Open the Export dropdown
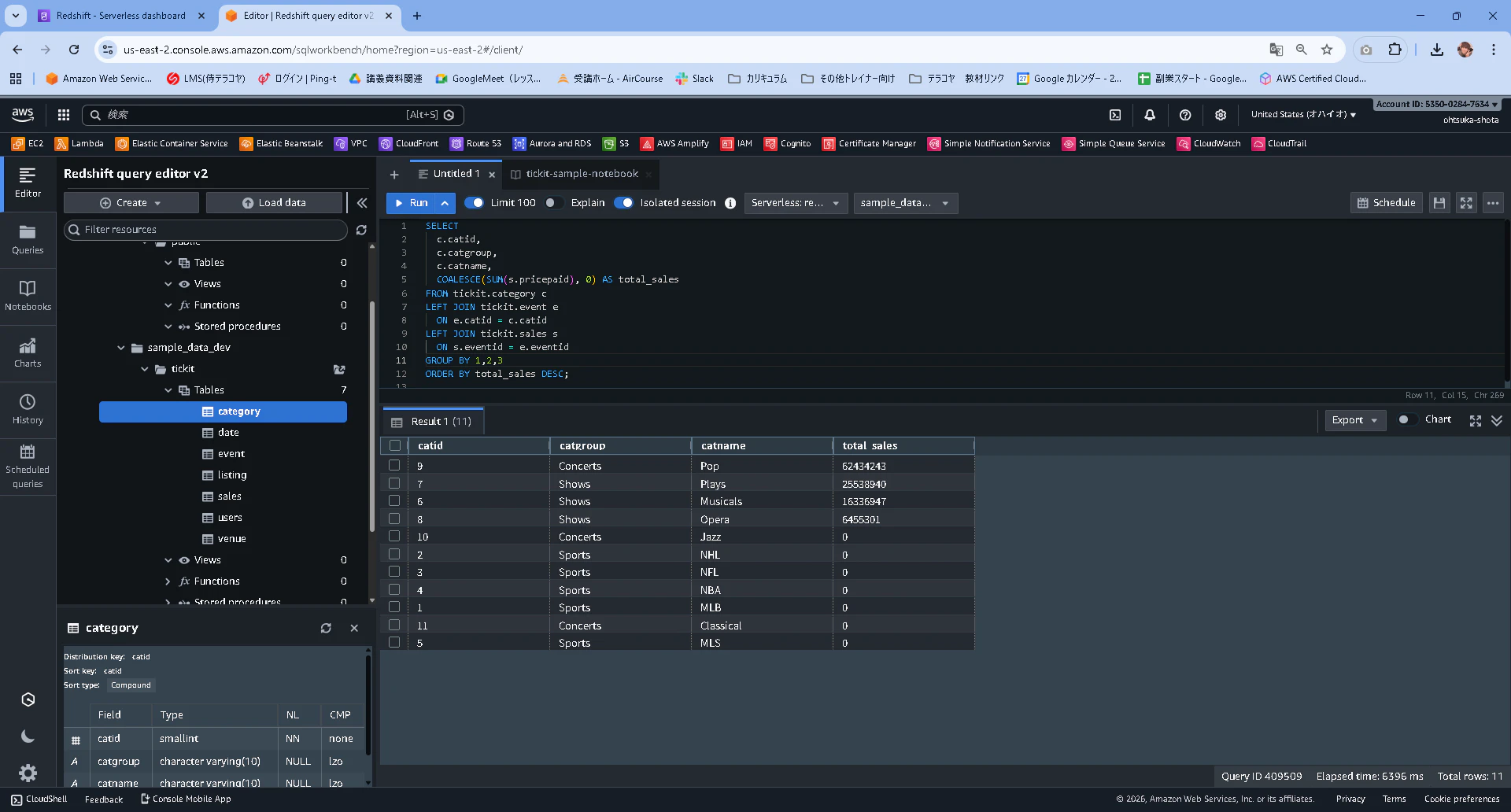This screenshot has width=1511, height=812. 1354,420
